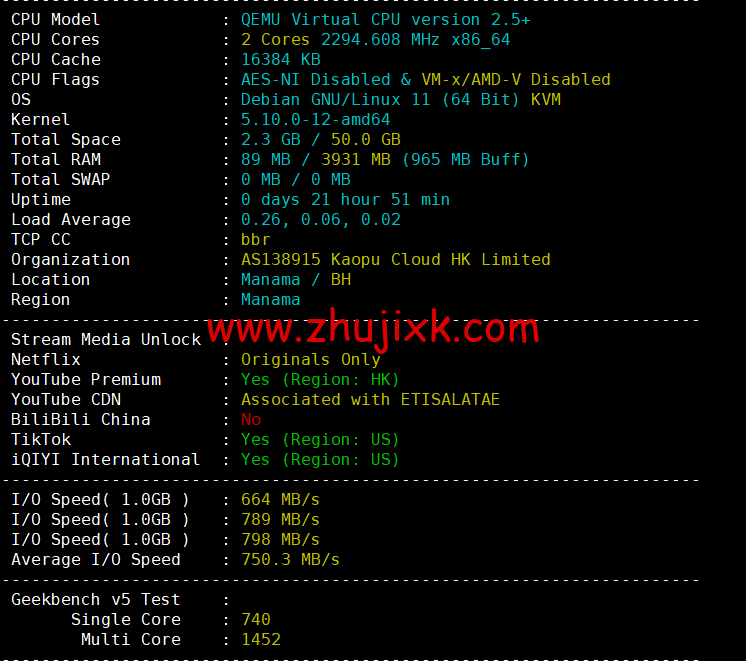Click the Total RAM 3931 MB value

pos(355,159)
